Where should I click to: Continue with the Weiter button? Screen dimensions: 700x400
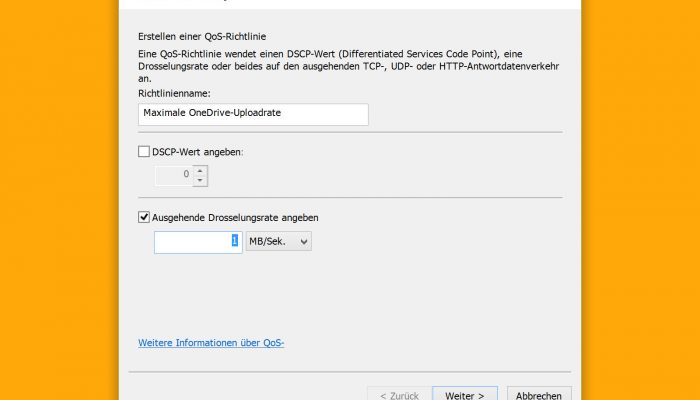tap(465, 394)
